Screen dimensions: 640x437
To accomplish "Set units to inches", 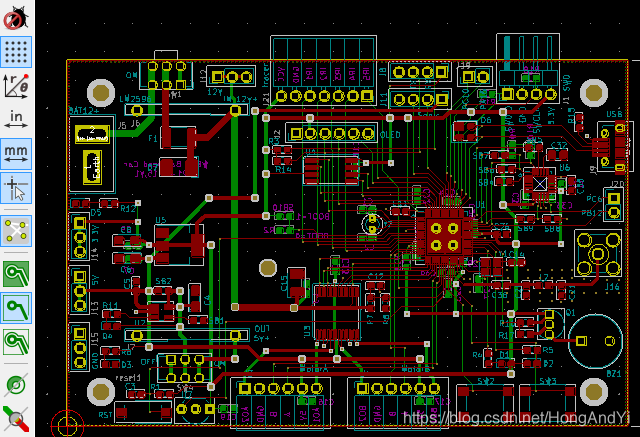I will pyautogui.click(x=16, y=119).
